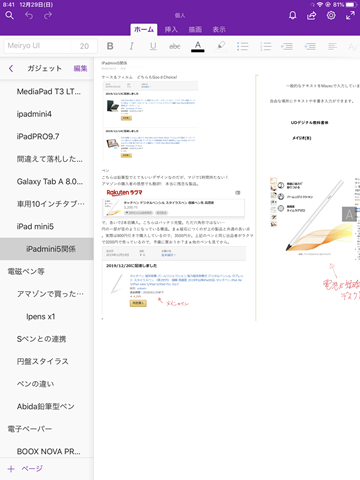This screenshot has height=480, width=360.
Task: Toggle italic formatting
Action: coord(132,46)
